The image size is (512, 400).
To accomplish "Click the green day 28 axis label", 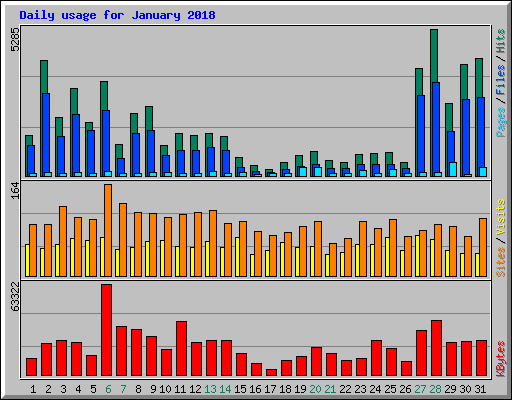I will click(x=435, y=389).
